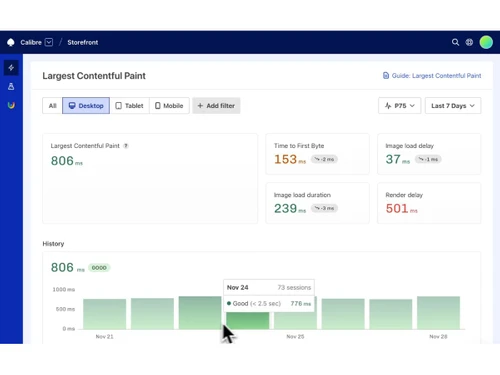Go to Storefront breadcrumb
500x375 pixels.
point(83,42)
